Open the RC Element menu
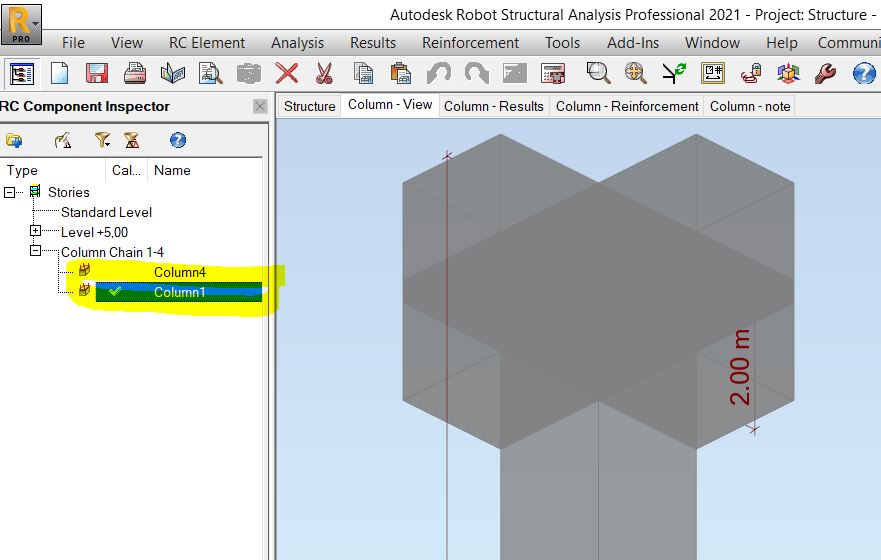Image resolution: width=881 pixels, height=560 pixels. (x=207, y=43)
